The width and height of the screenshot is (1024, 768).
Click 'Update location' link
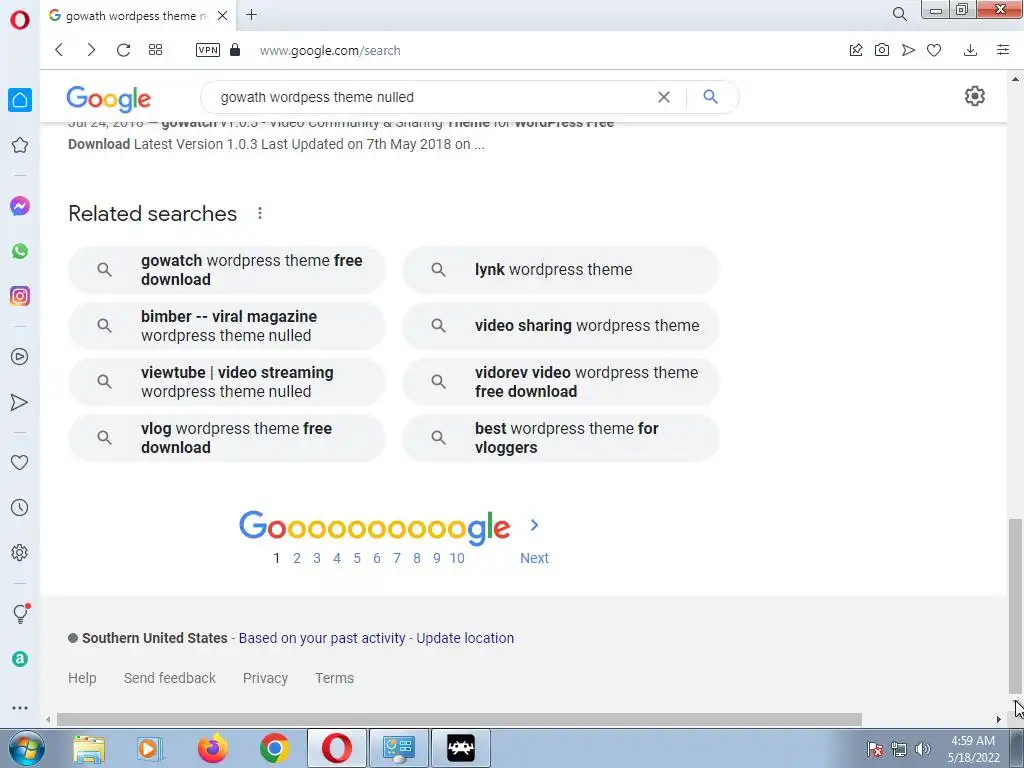465,638
